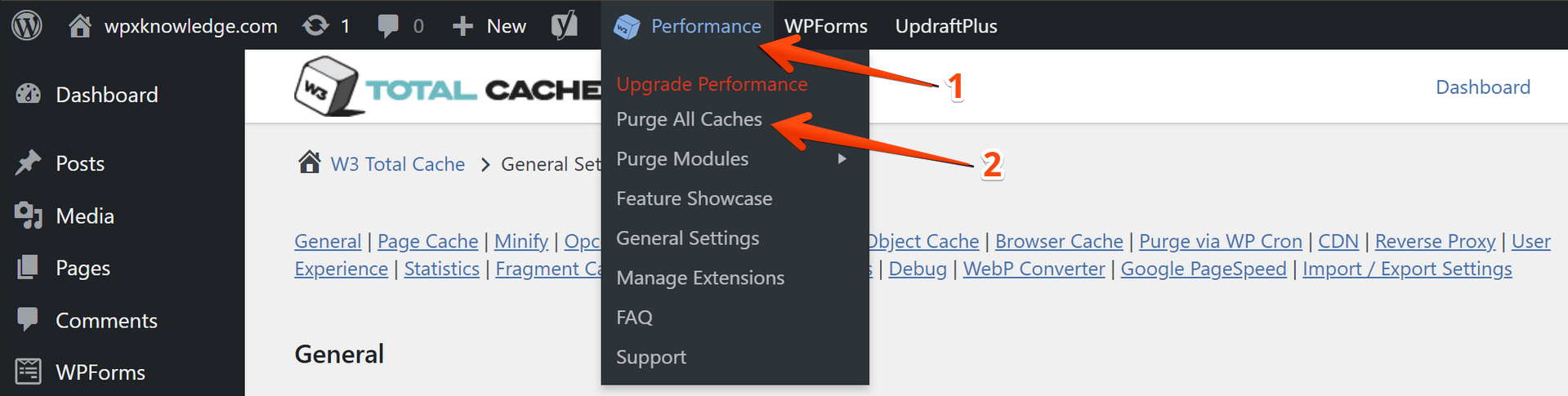Open the updates icon in admin bar
Image resolution: width=1568 pixels, height=396 pixels.
pyautogui.click(x=315, y=26)
